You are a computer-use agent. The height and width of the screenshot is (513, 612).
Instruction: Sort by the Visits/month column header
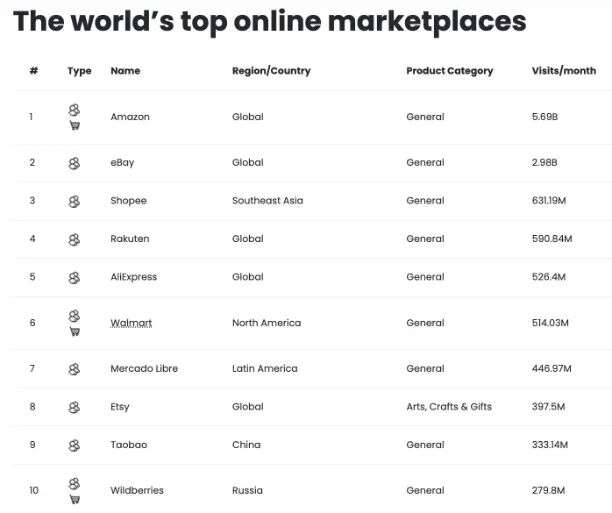click(x=563, y=71)
